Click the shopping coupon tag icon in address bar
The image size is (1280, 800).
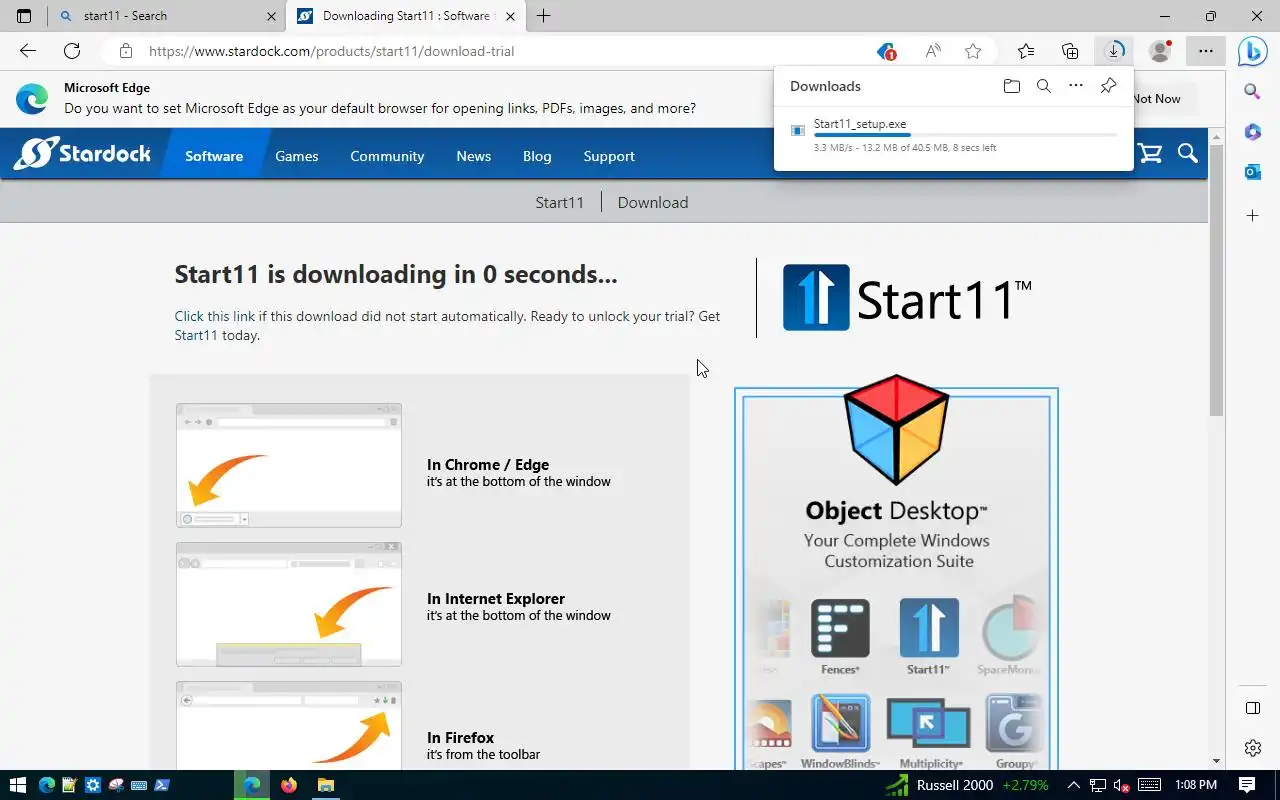click(885, 51)
